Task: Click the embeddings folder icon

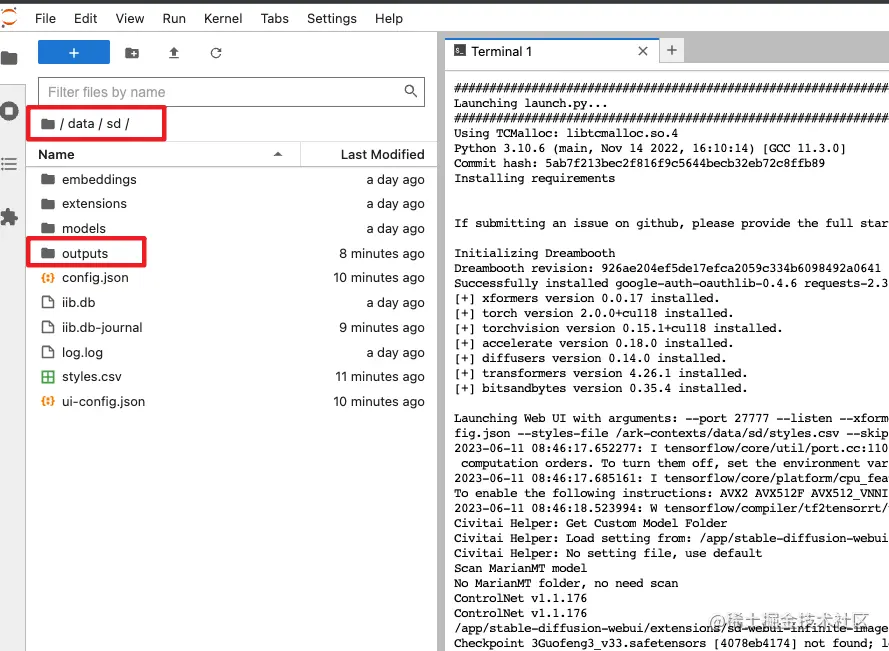Action: (x=48, y=179)
